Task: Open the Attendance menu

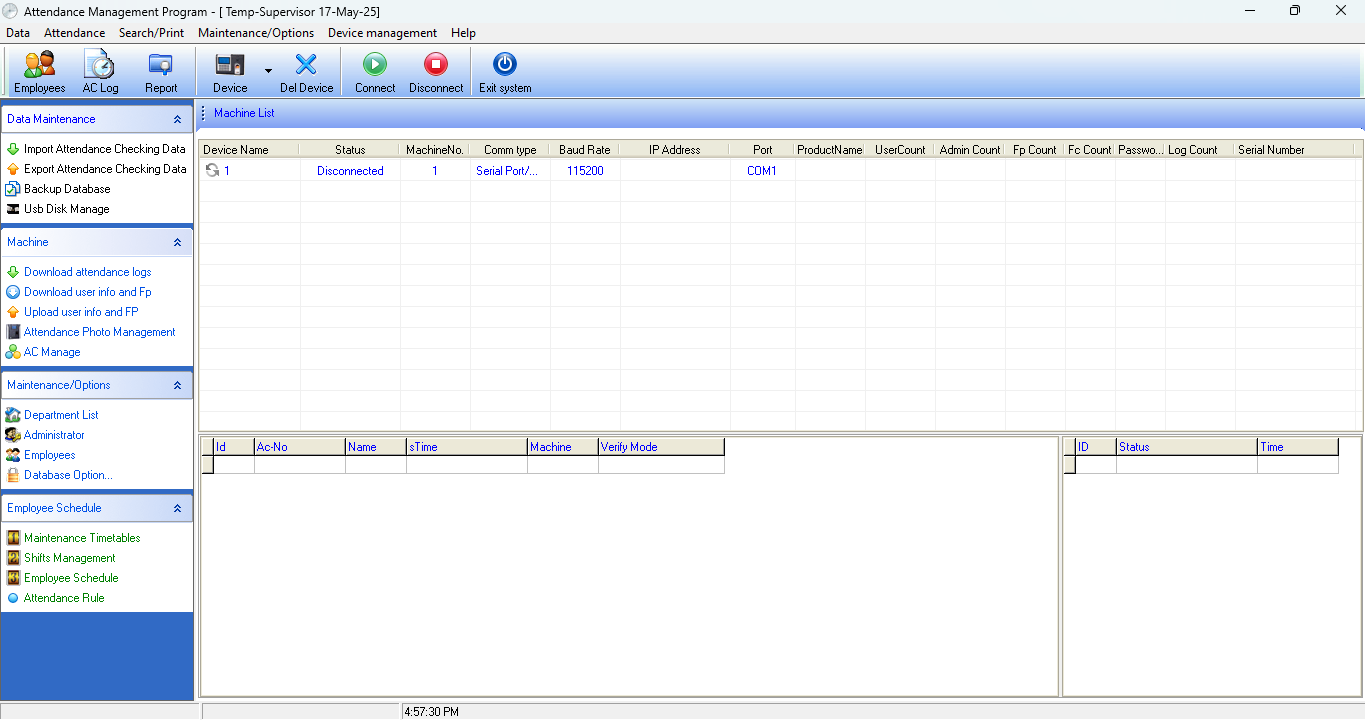Action: [74, 33]
